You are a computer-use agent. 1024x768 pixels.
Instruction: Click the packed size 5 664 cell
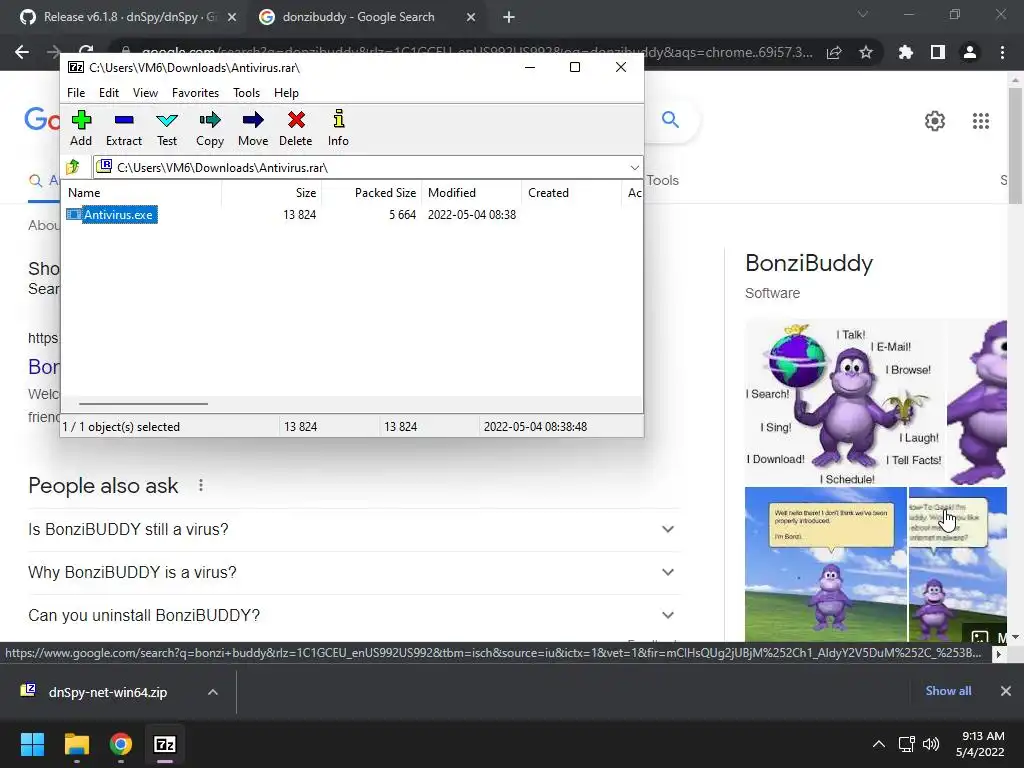pyautogui.click(x=402, y=215)
